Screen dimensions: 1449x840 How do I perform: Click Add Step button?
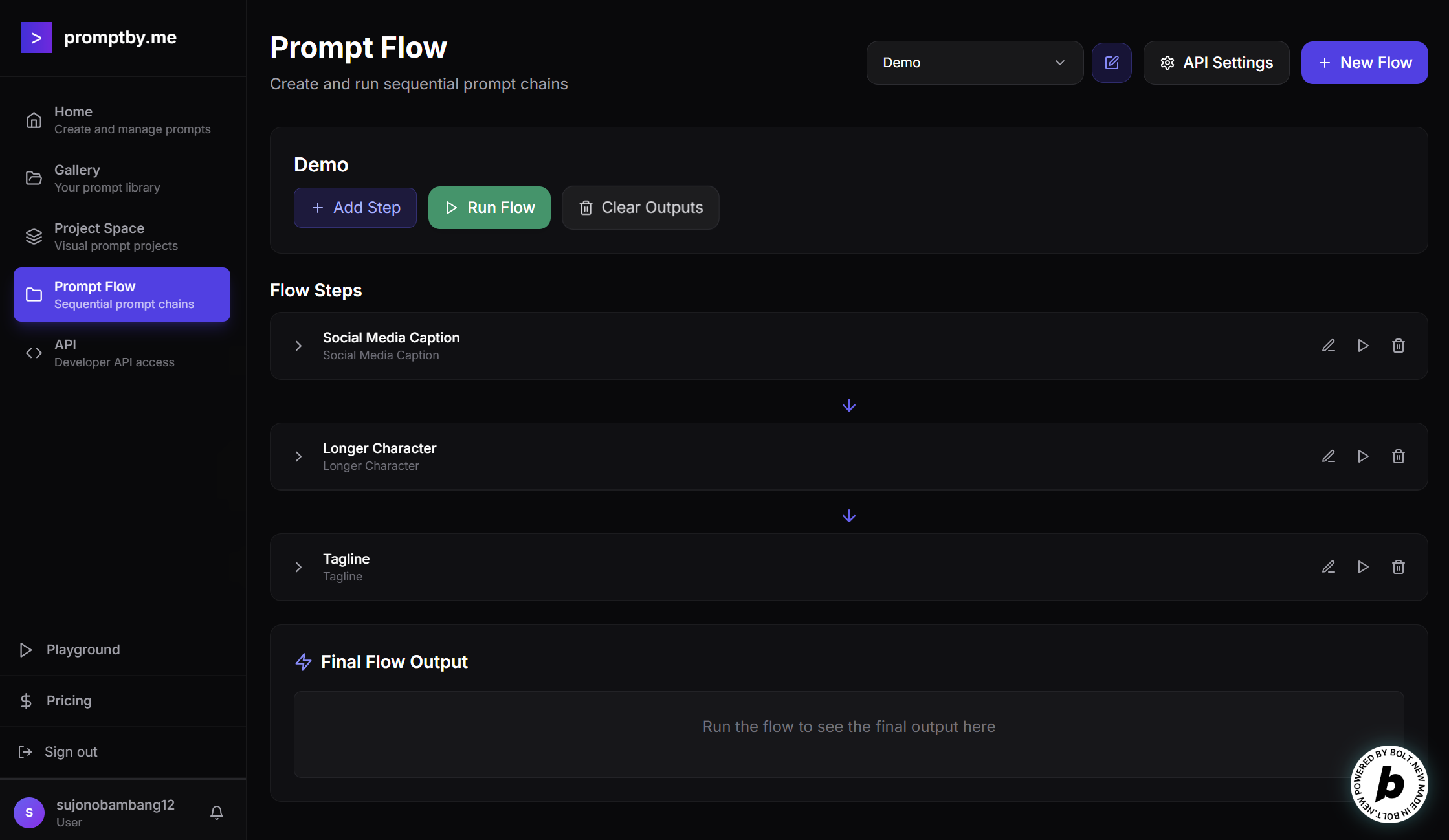[x=355, y=208]
